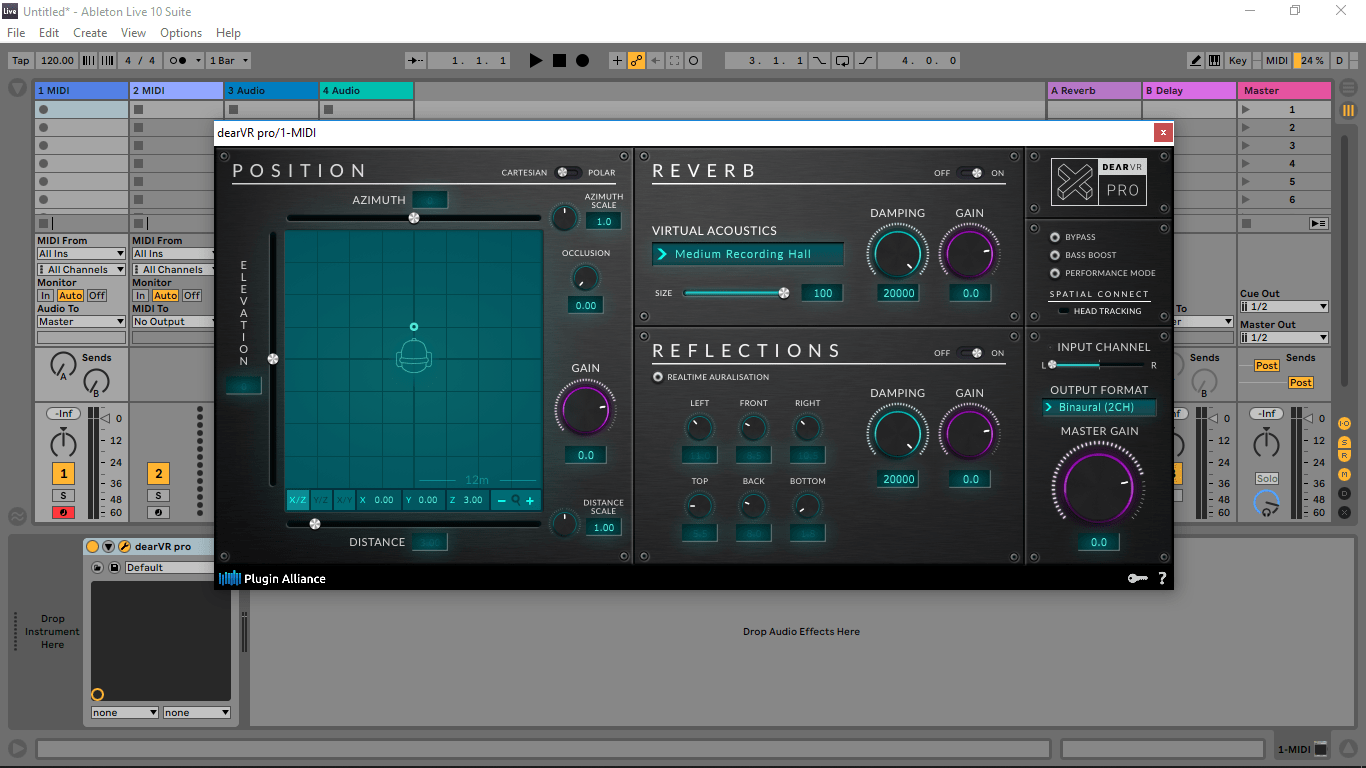
Task: Click the Cue headphone volume knob
Action: coord(1267,503)
